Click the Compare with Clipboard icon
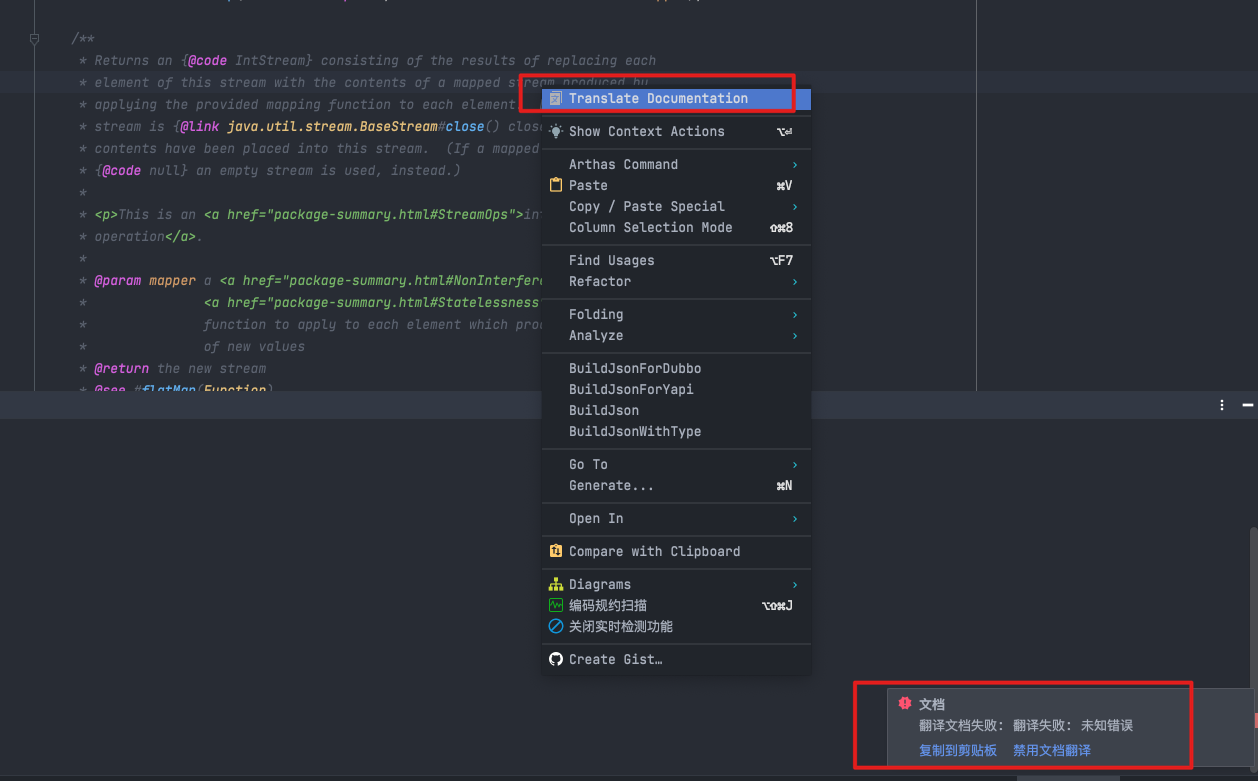 556,551
